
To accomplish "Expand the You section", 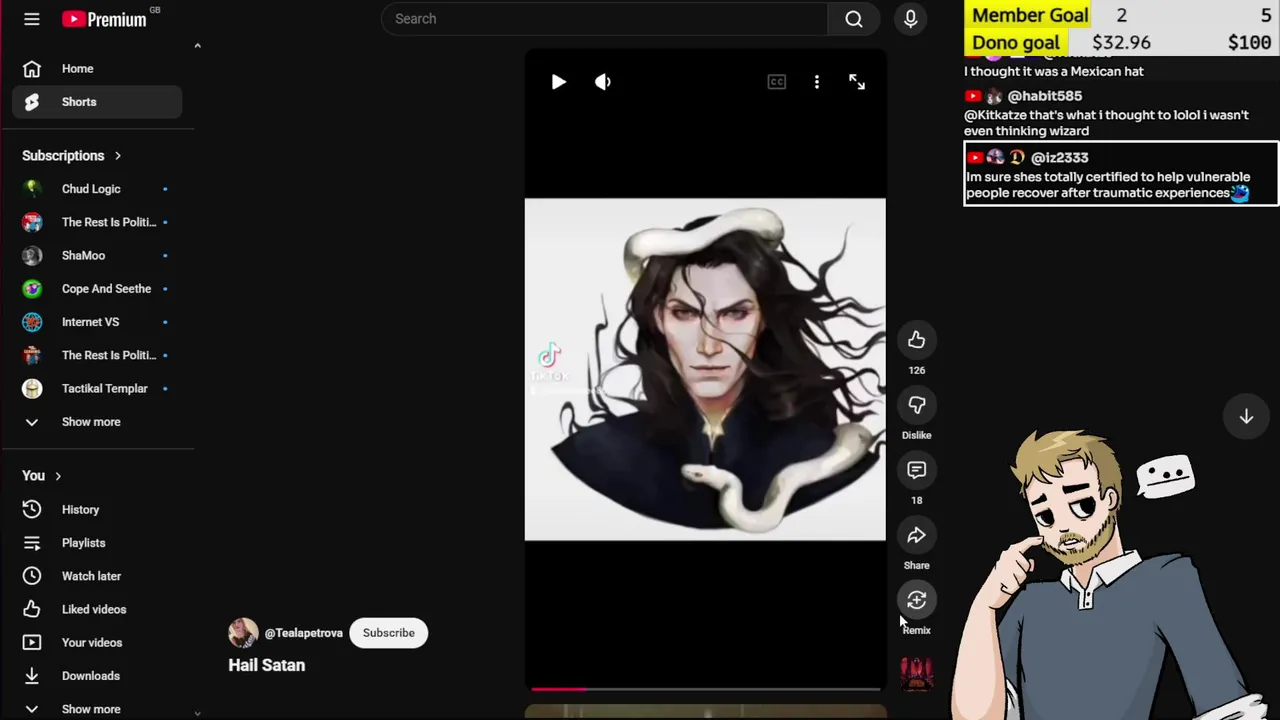I will click(x=42, y=476).
